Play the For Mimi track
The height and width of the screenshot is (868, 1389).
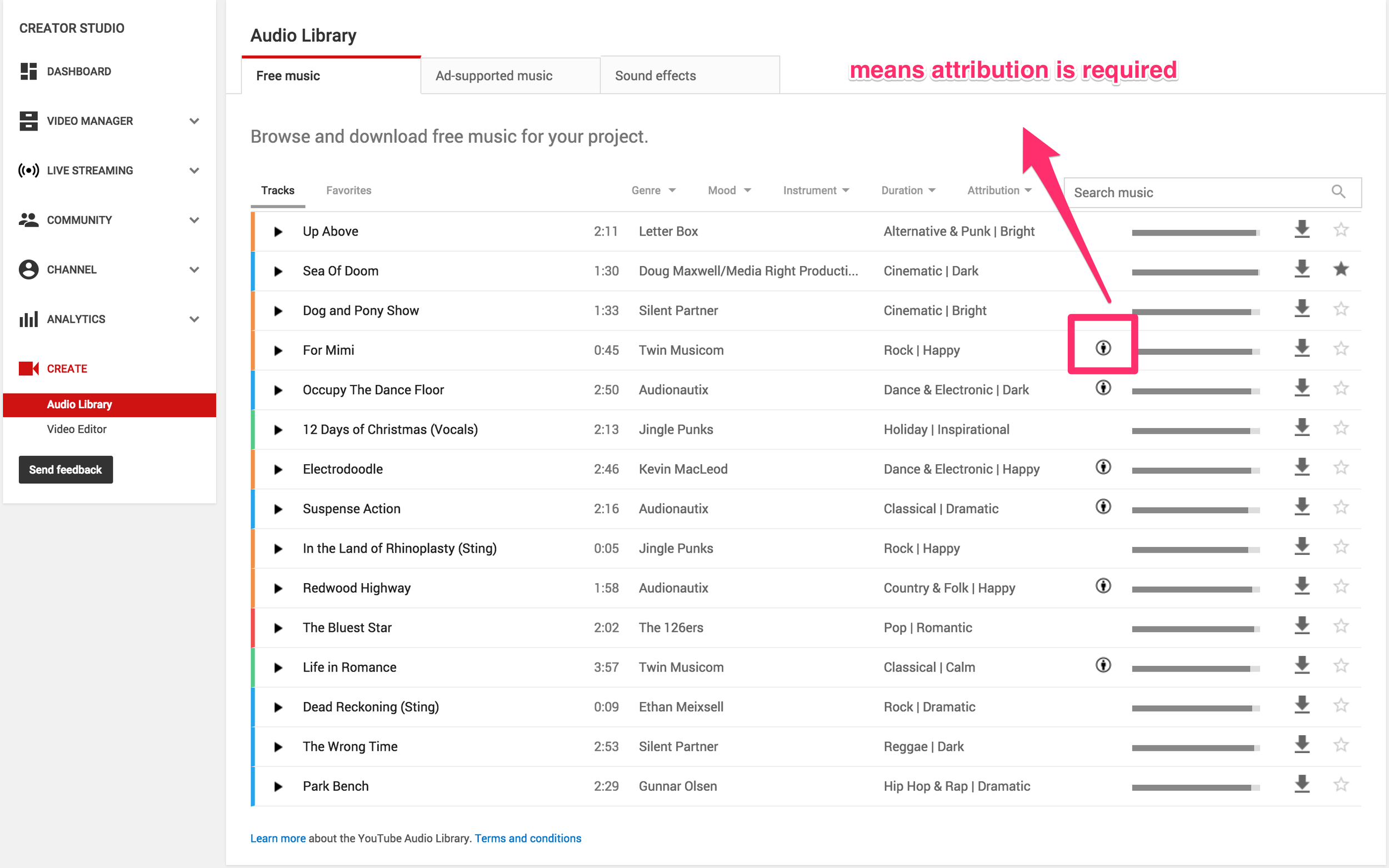click(x=278, y=350)
